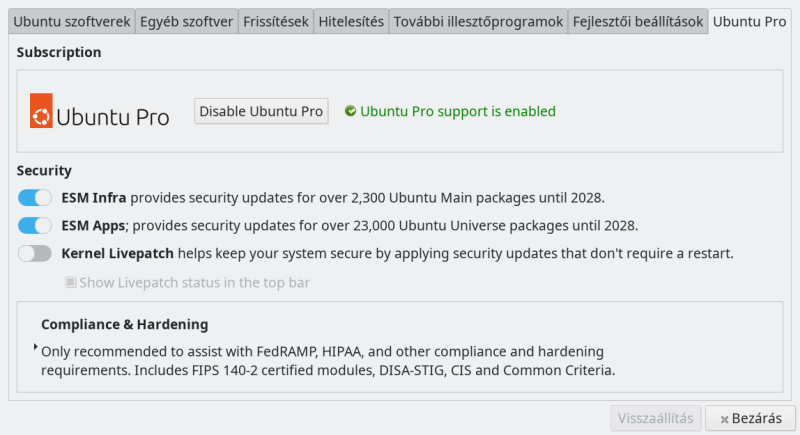
Task: Toggle the ESM Infra switch
Action: [35, 198]
